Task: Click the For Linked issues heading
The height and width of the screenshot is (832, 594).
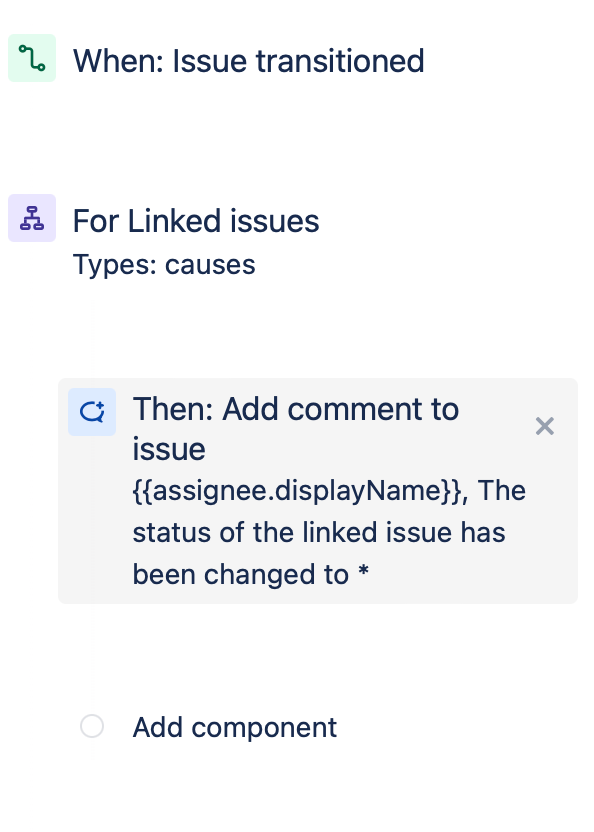Action: [195, 221]
